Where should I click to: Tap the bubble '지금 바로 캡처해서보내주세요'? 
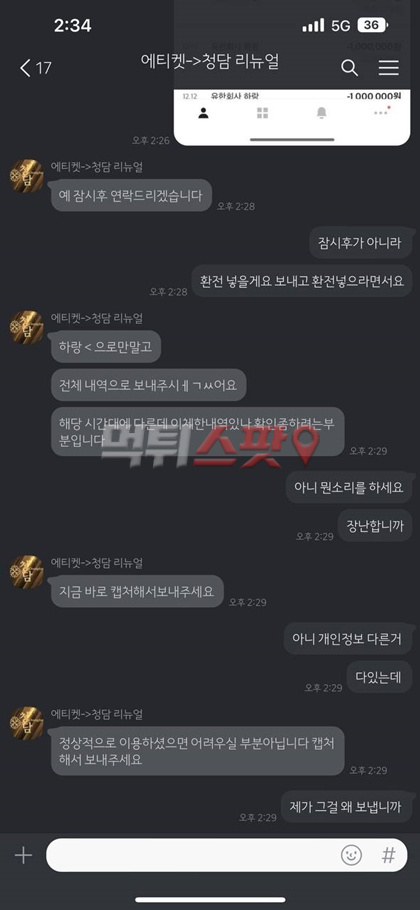137,591
